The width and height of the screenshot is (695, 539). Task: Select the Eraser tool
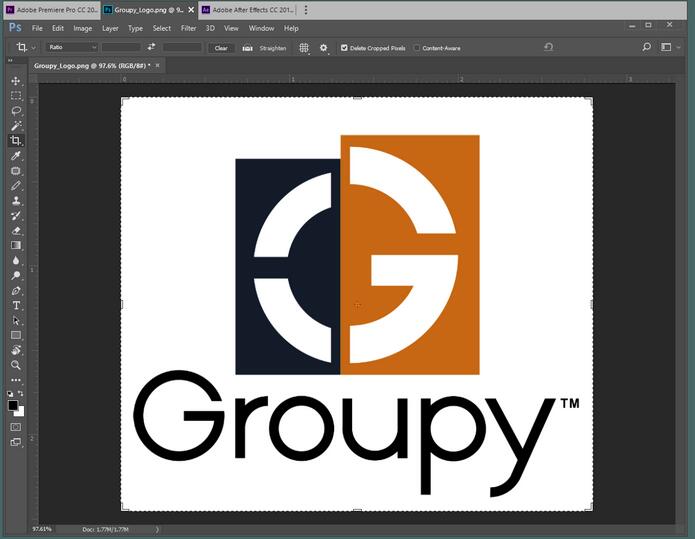(x=16, y=230)
